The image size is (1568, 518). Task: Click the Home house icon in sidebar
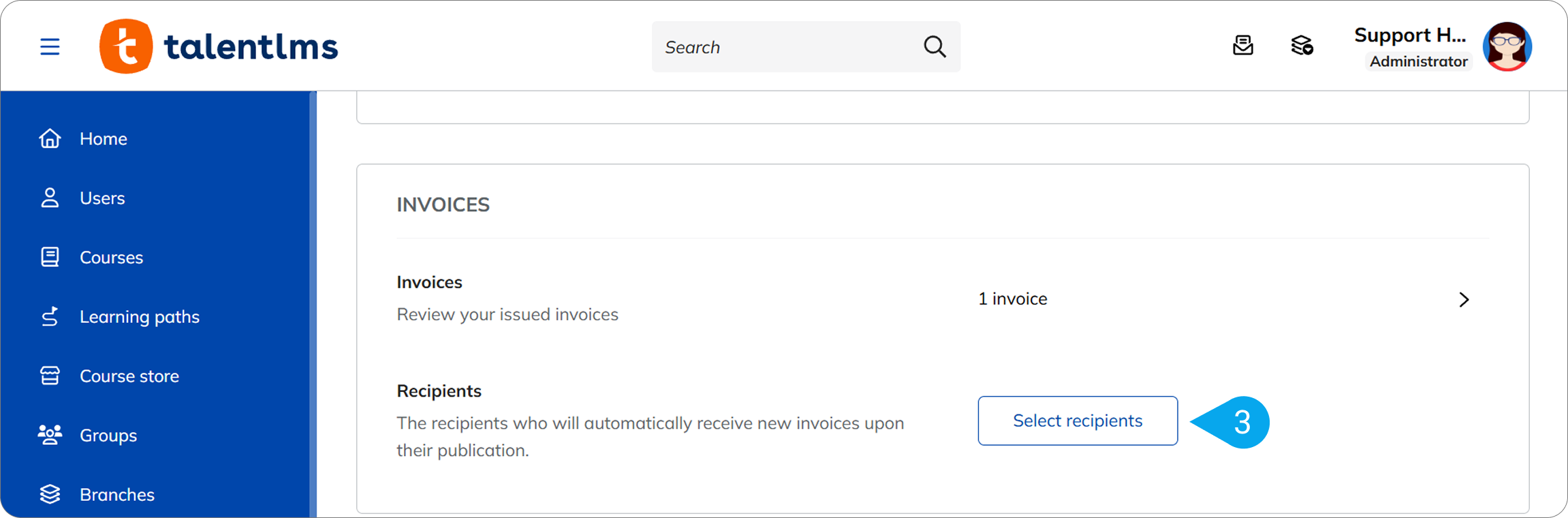(x=50, y=138)
